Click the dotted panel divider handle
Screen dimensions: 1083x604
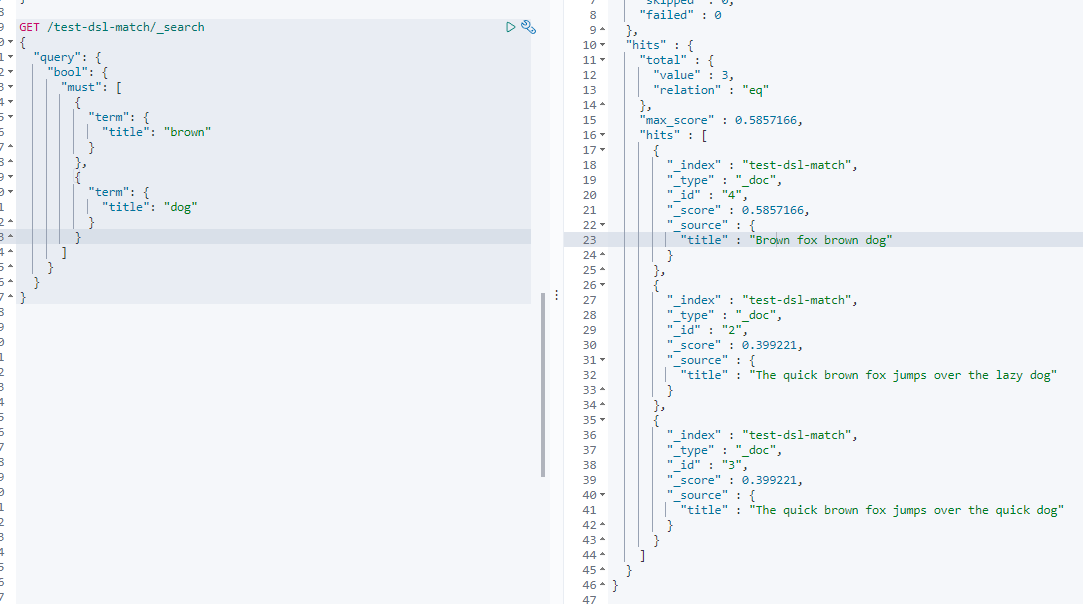556,294
